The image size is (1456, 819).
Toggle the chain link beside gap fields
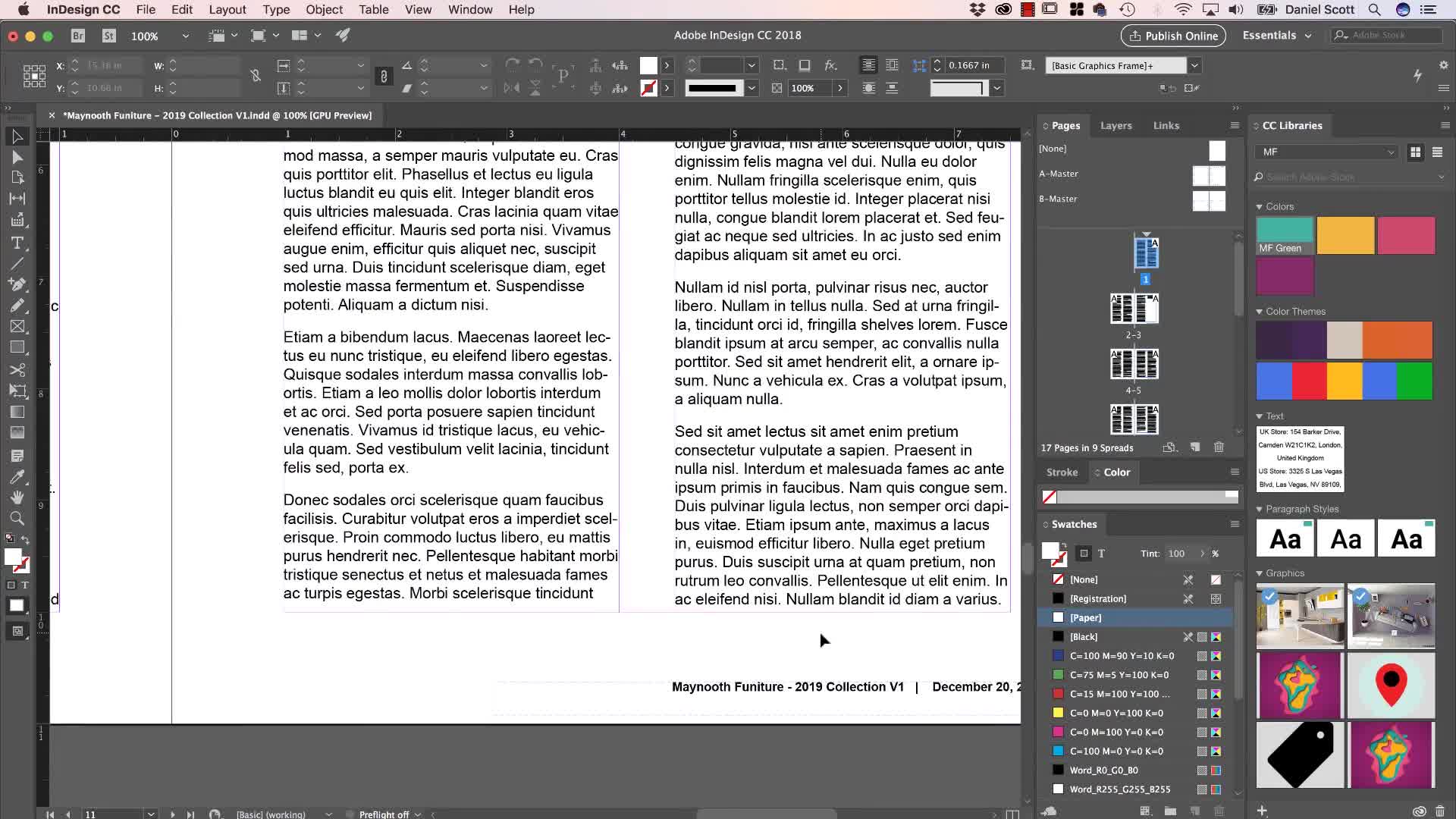click(x=384, y=77)
